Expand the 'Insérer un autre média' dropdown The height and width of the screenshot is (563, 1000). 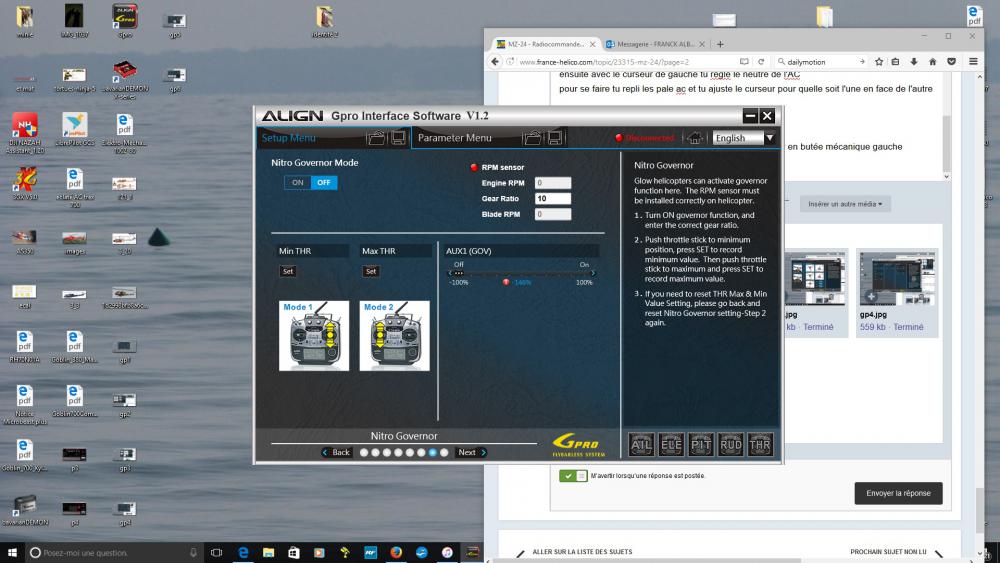pos(845,204)
